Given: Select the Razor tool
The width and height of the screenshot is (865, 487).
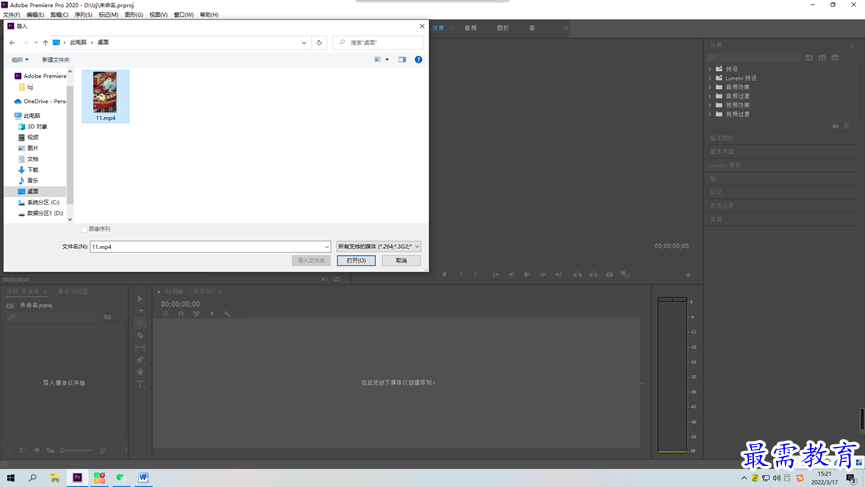Looking at the screenshot, I should pos(140,335).
